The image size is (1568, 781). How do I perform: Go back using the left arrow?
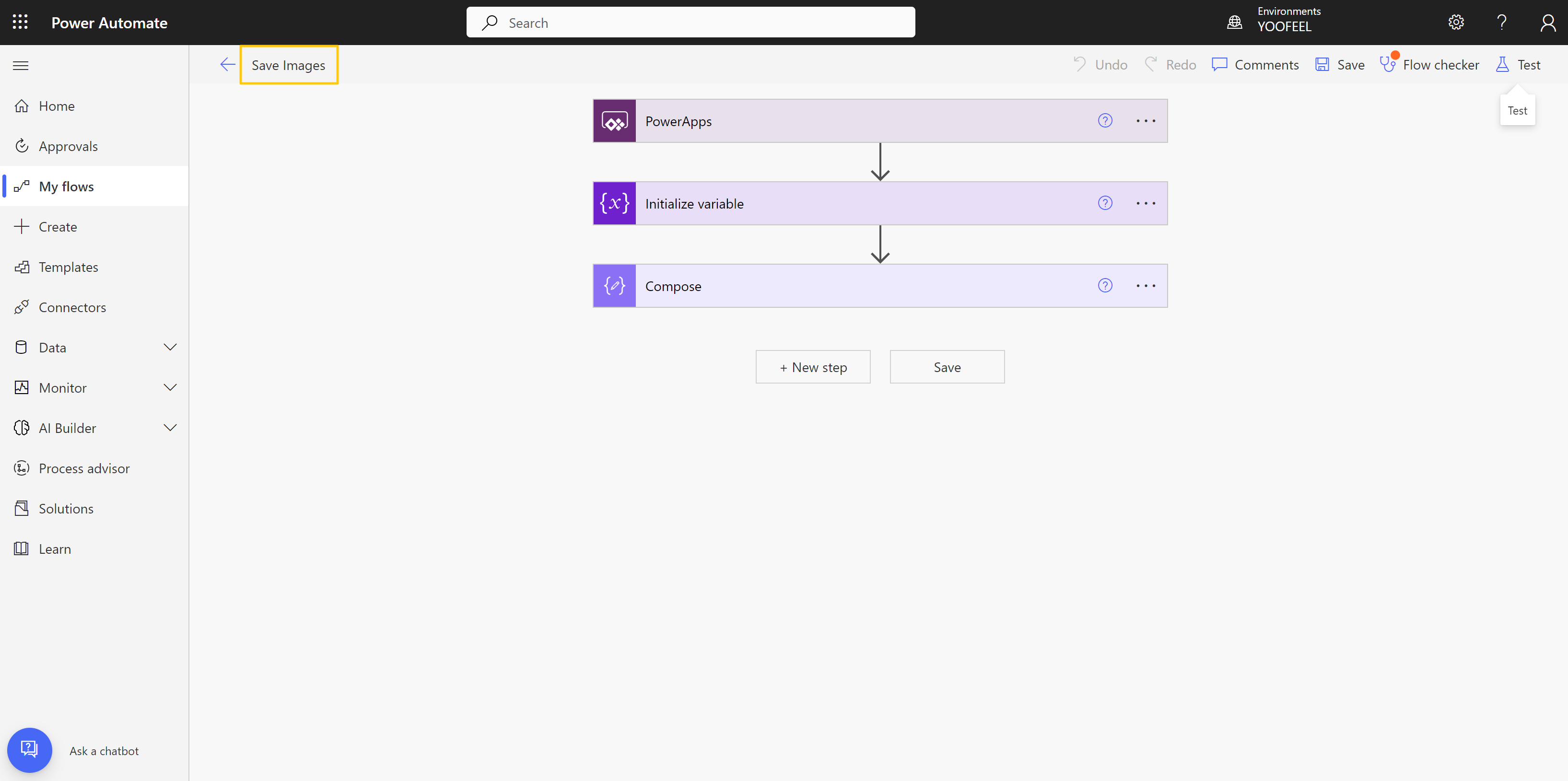pyautogui.click(x=228, y=65)
